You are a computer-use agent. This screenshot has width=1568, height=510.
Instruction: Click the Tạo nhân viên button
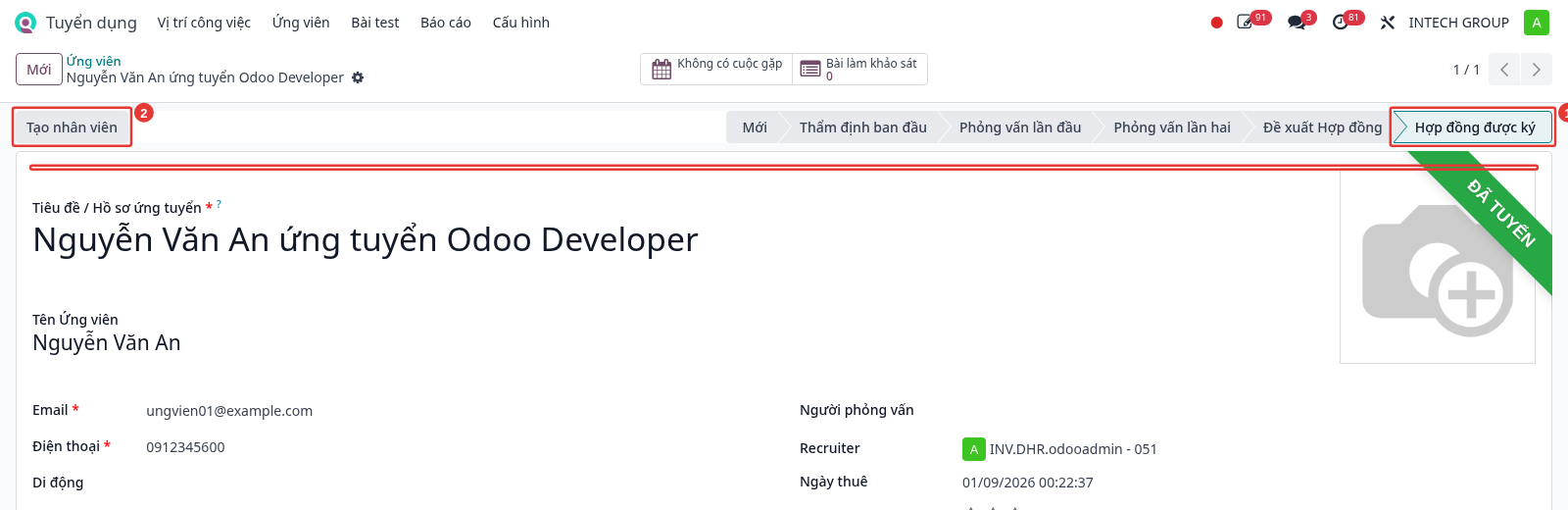click(72, 127)
